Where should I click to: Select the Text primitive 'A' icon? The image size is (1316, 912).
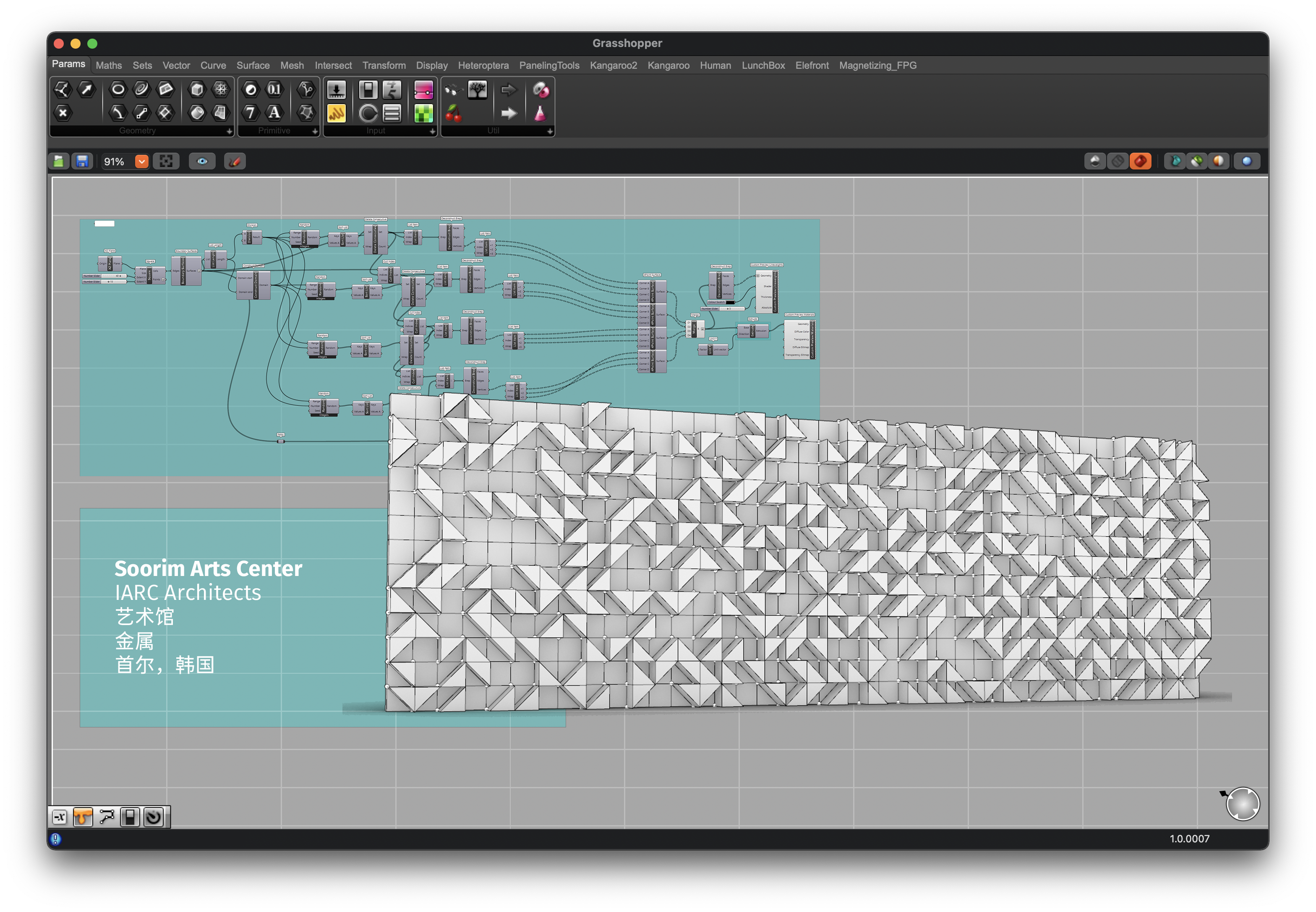[274, 112]
